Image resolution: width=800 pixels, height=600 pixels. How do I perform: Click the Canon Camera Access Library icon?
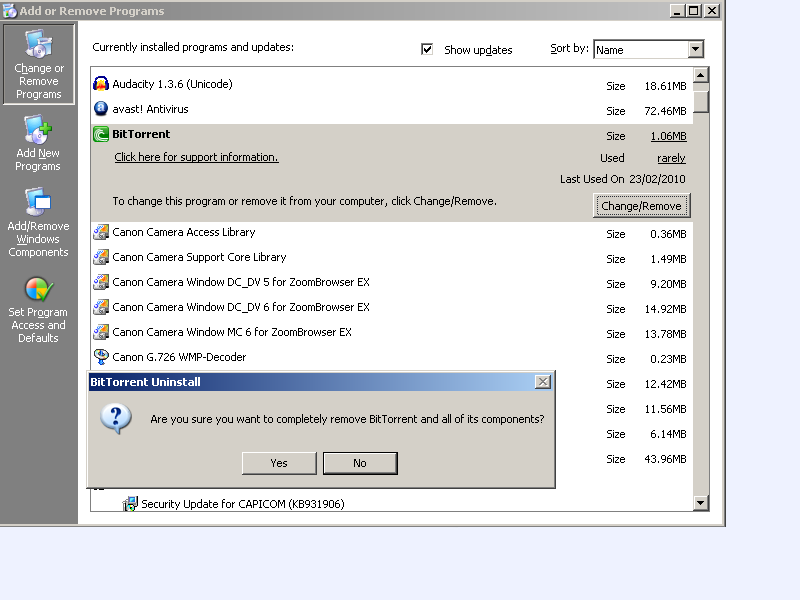[x=101, y=232]
